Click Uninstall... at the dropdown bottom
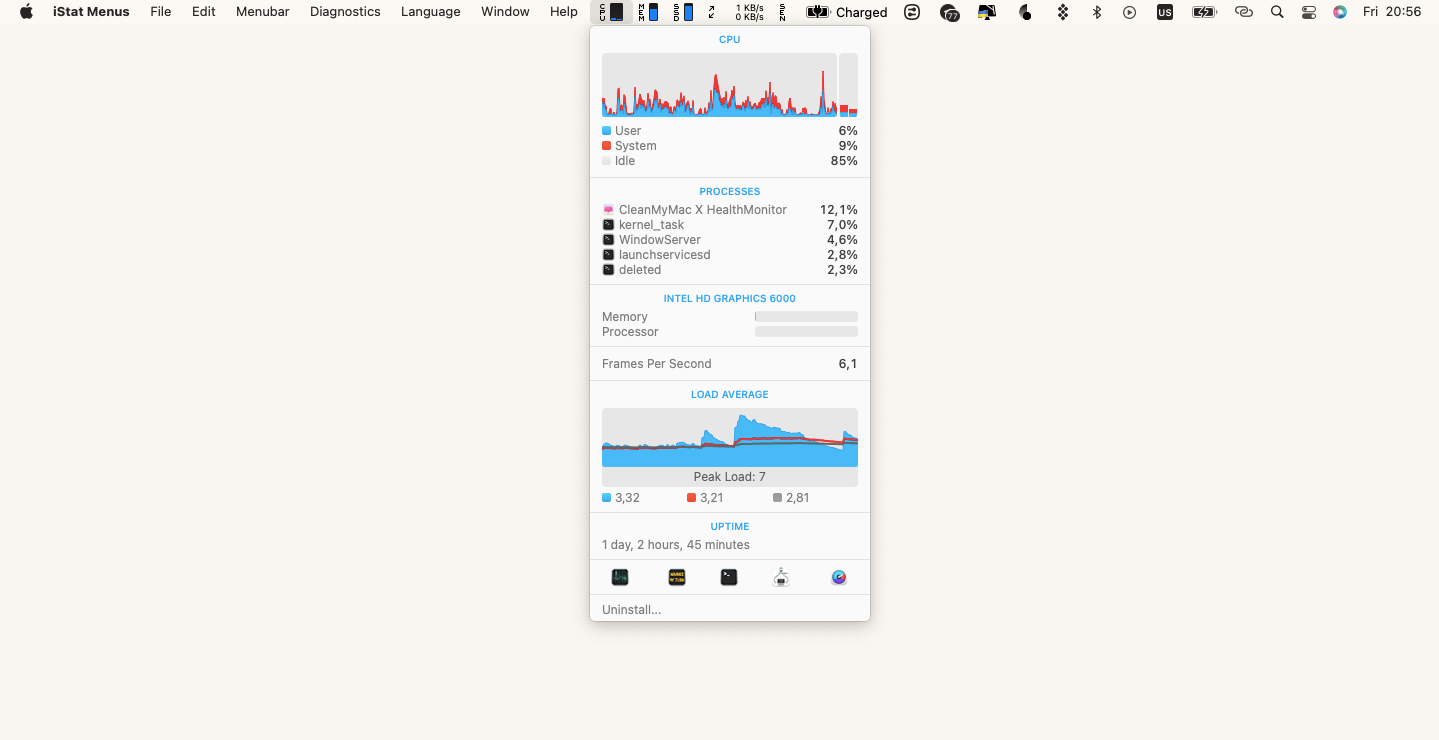 click(632, 609)
